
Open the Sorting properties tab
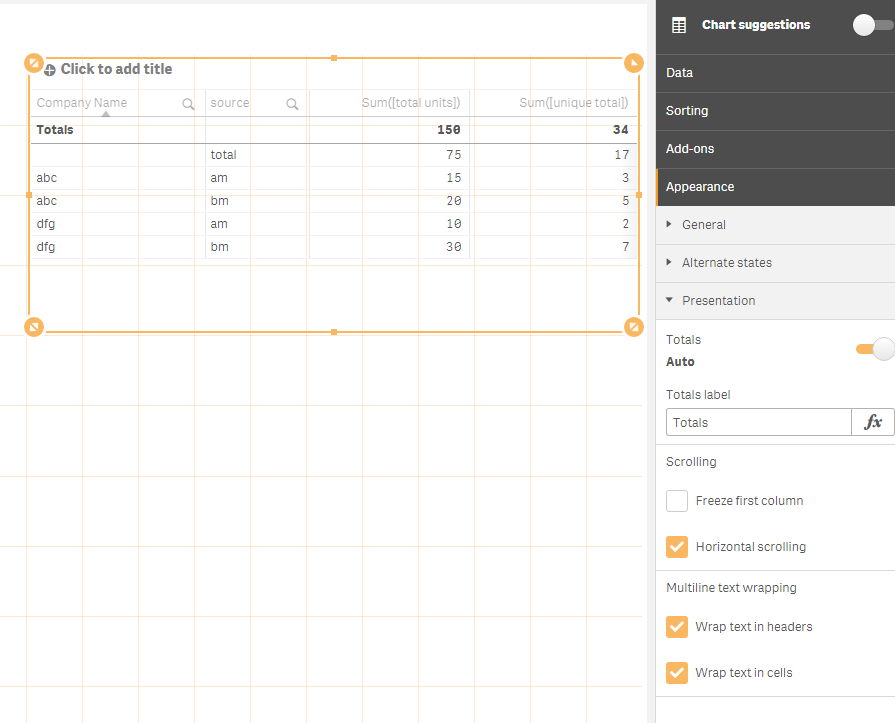point(687,111)
